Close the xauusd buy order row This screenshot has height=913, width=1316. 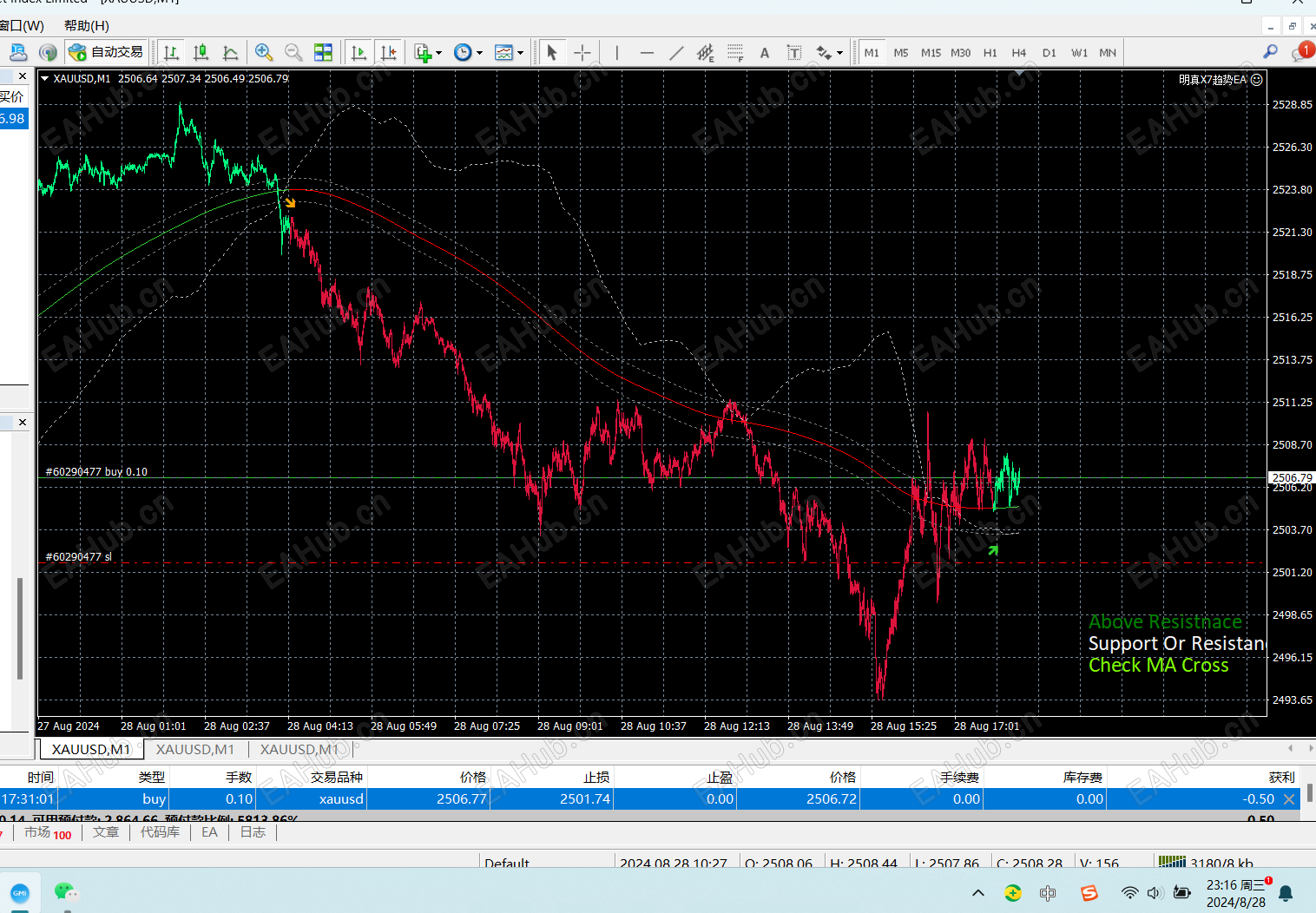[x=1289, y=799]
